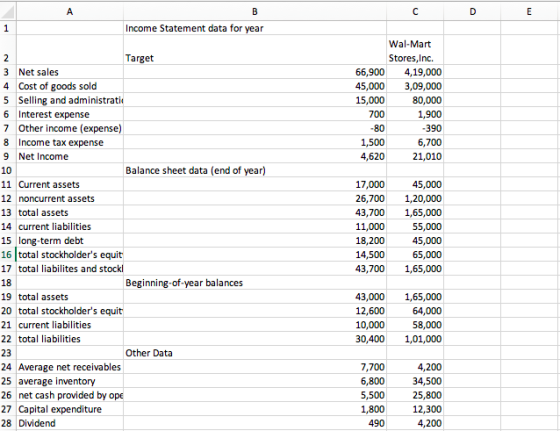560x431 pixels.
Task: Click Wal-Mart beginning current liabilities 58,000
Action: 415,325
